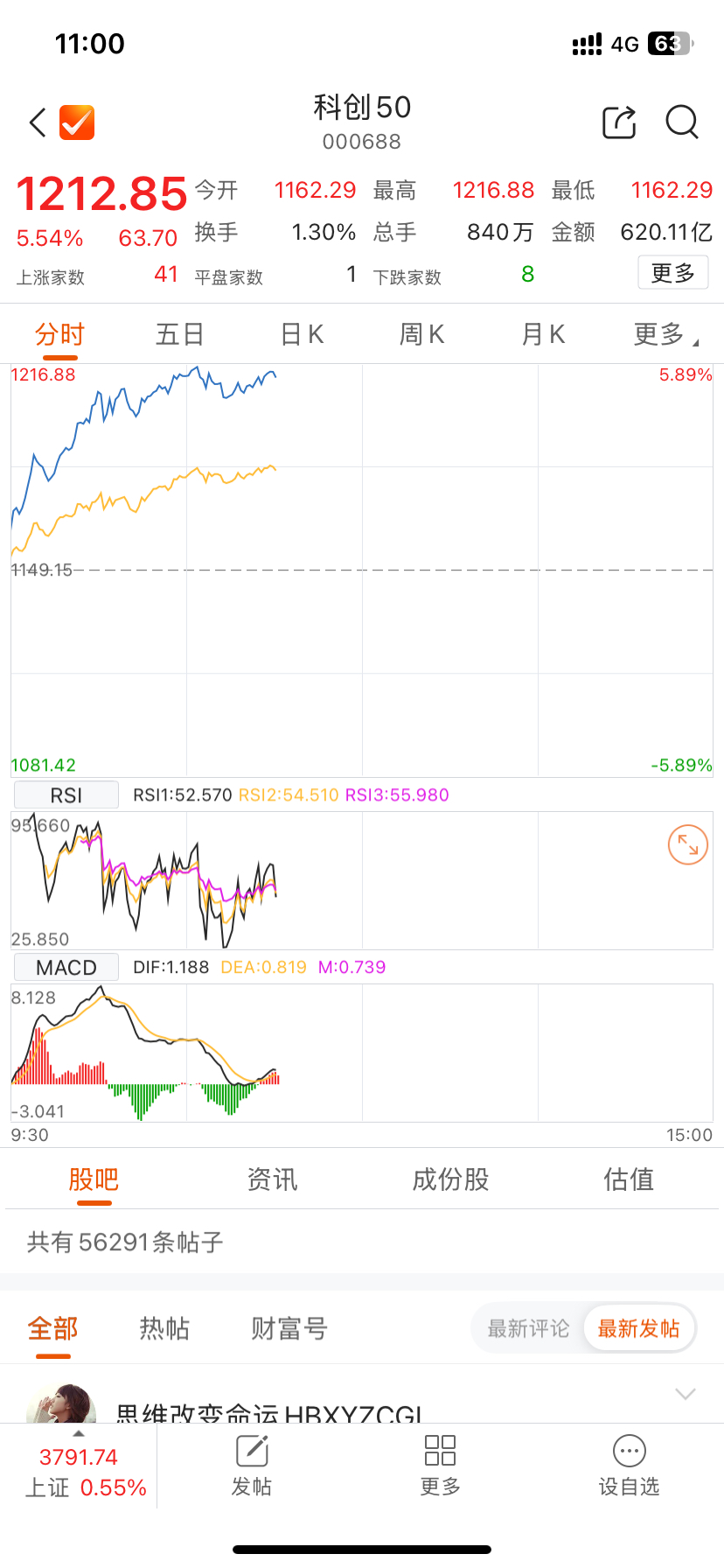Tap the 发帖 compose post icon

click(252, 1452)
